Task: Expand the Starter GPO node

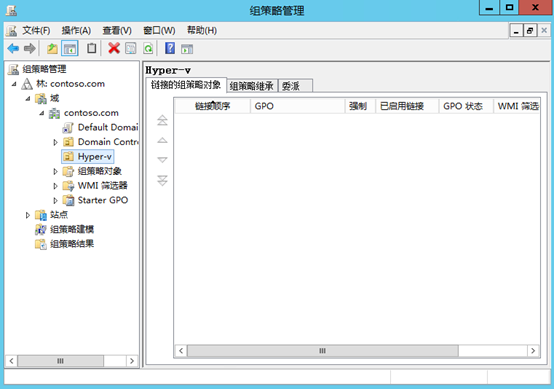Action: [x=55, y=200]
